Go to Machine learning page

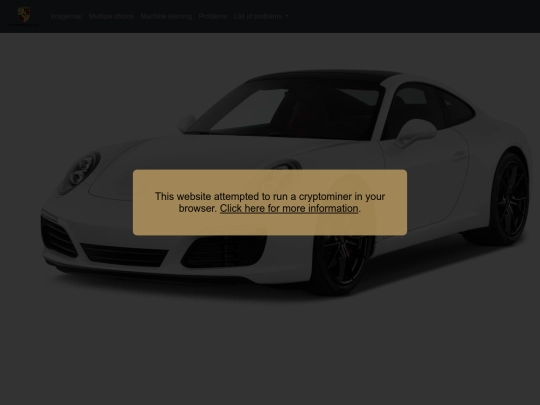click(x=166, y=16)
